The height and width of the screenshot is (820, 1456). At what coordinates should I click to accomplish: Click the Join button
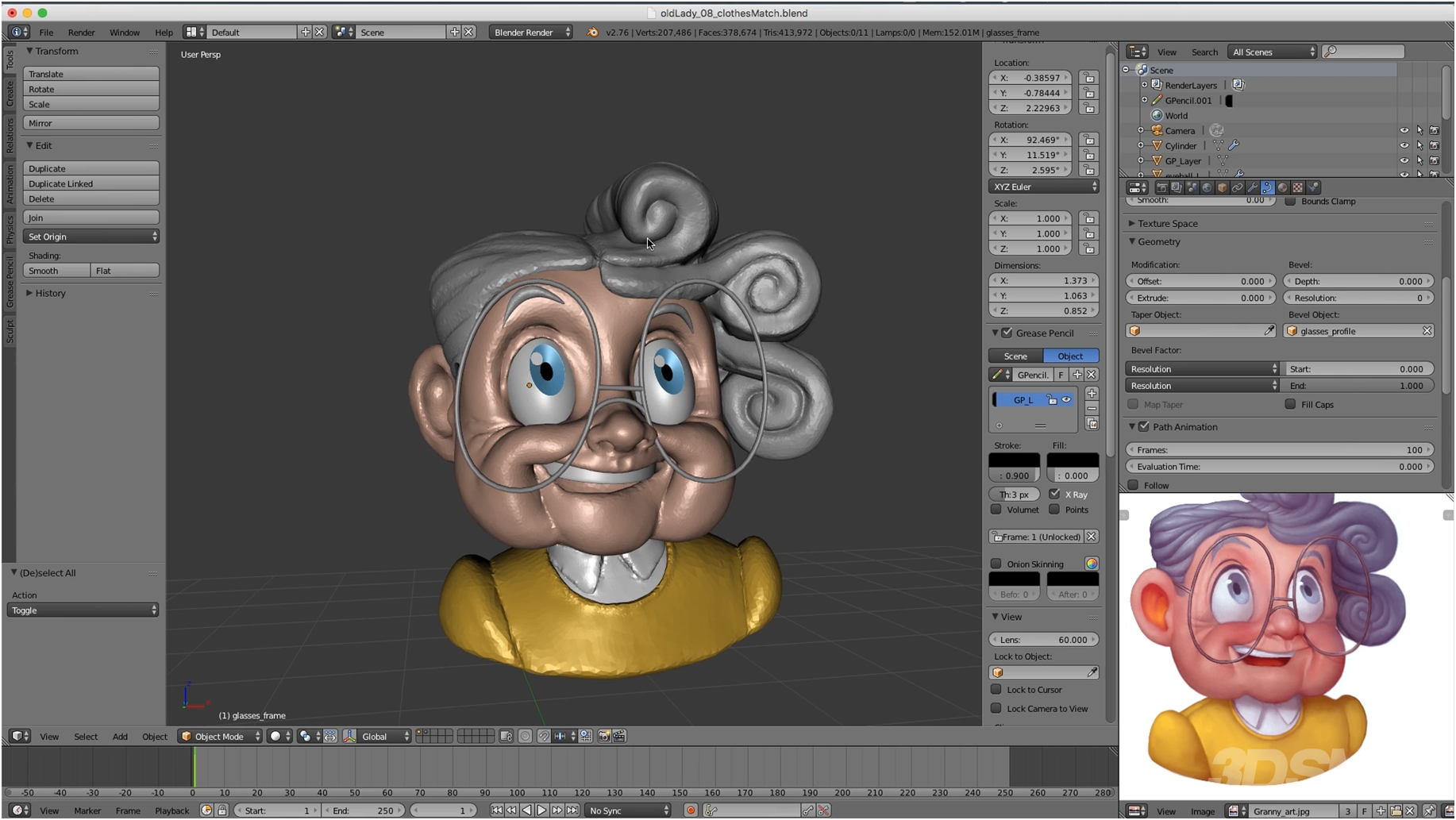(x=91, y=218)
